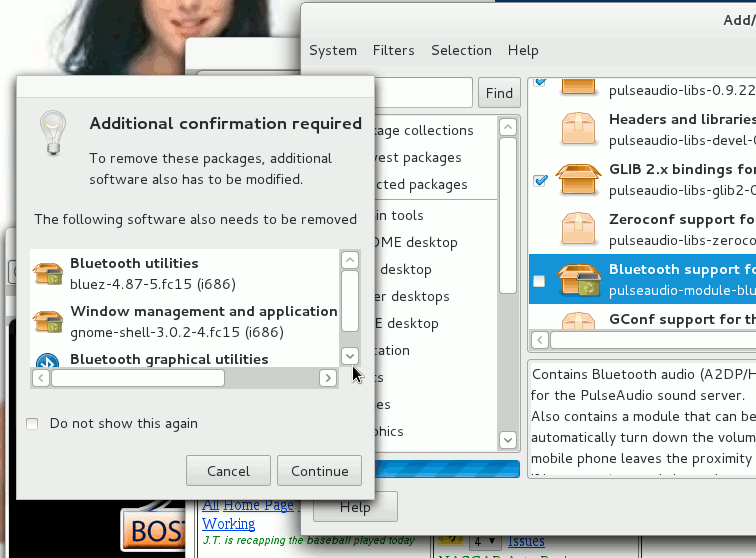Open the Help menu in menu bar
Viewport: 756px width, 558px height.
[523, 50]
